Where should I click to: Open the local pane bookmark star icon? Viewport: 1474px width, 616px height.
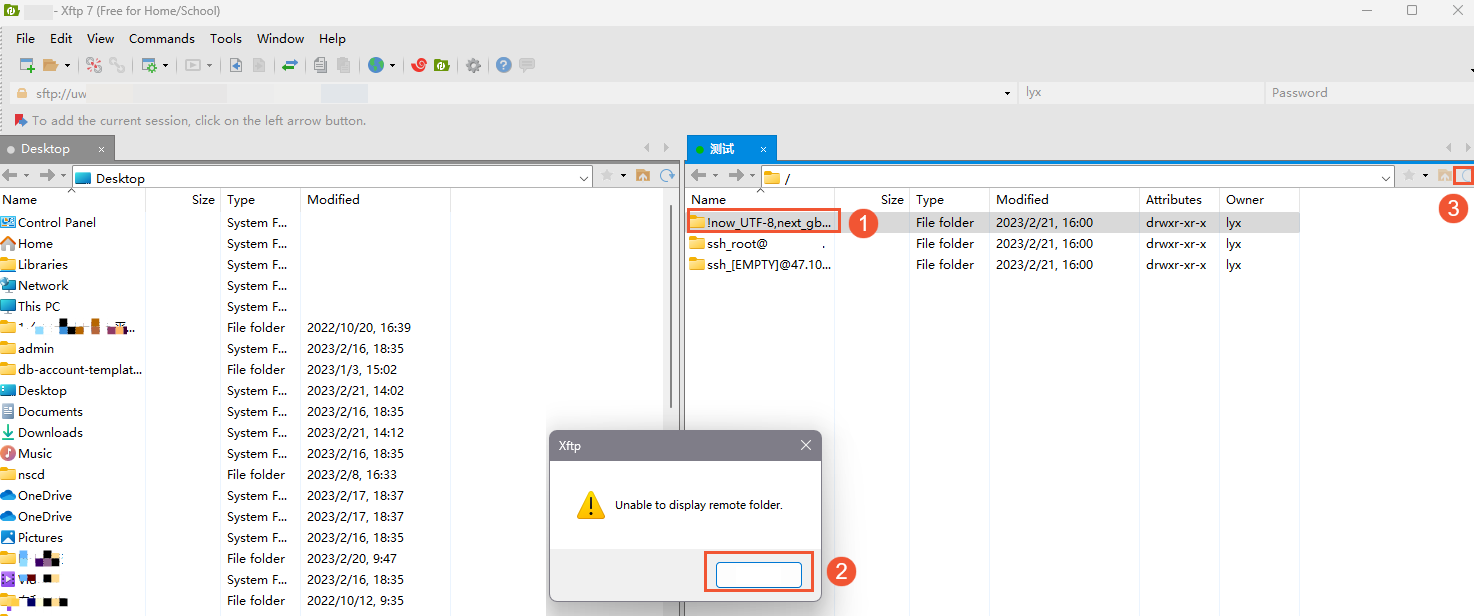click(x=607, y=175)
